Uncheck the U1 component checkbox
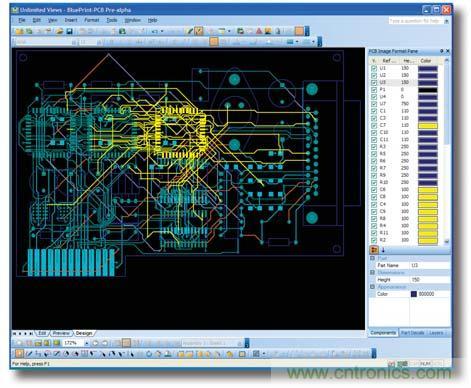 click(374, 68)
